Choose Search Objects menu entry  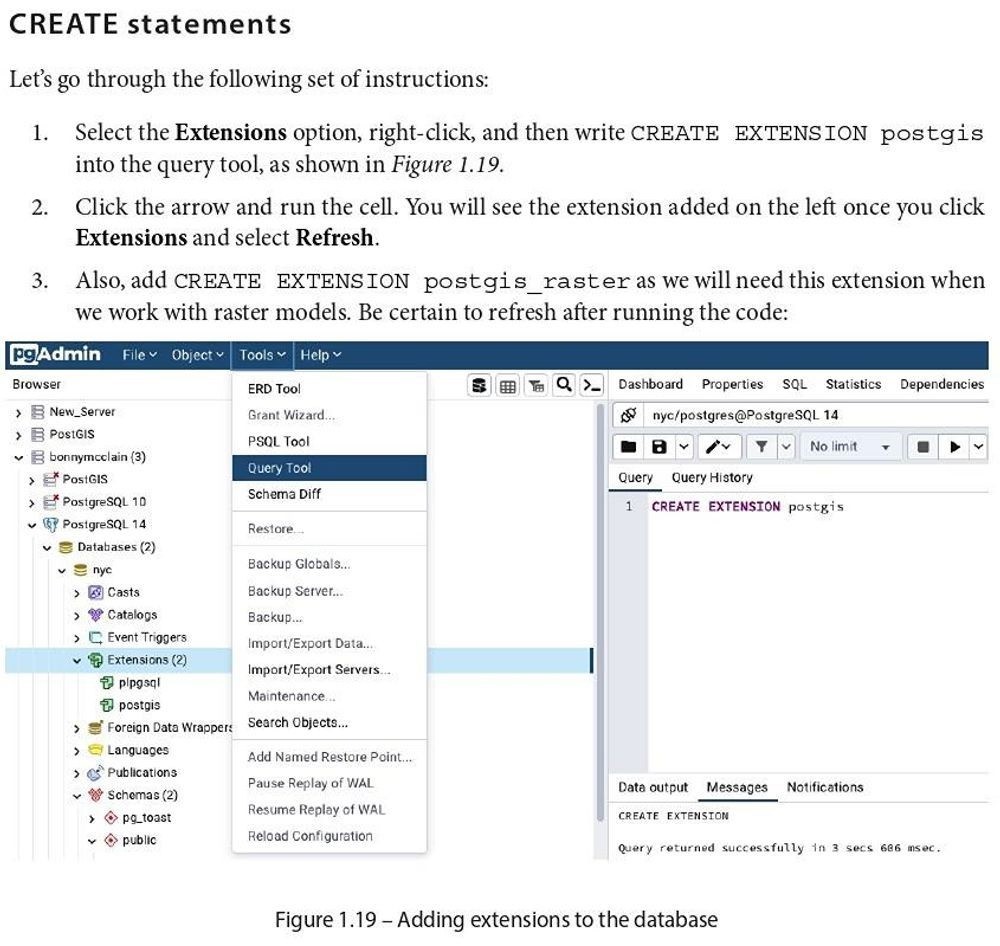coord(329,722)
